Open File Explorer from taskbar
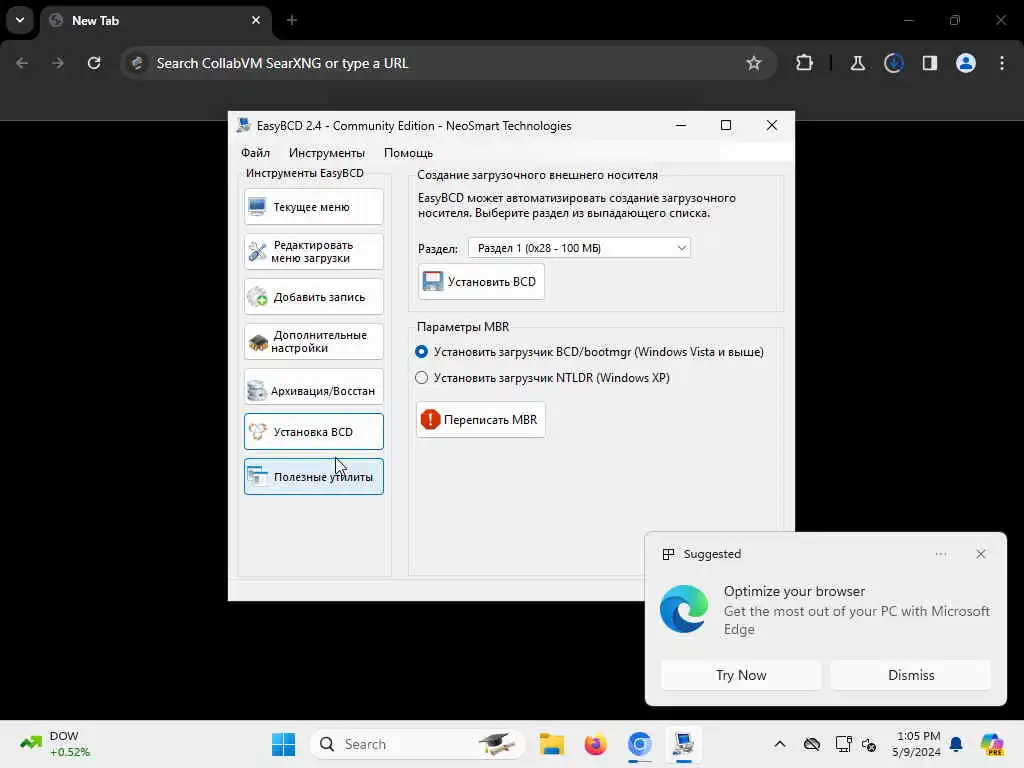The width and height of the screenshot is (1024, 768). pyautogui.click(x=552, y=744)
